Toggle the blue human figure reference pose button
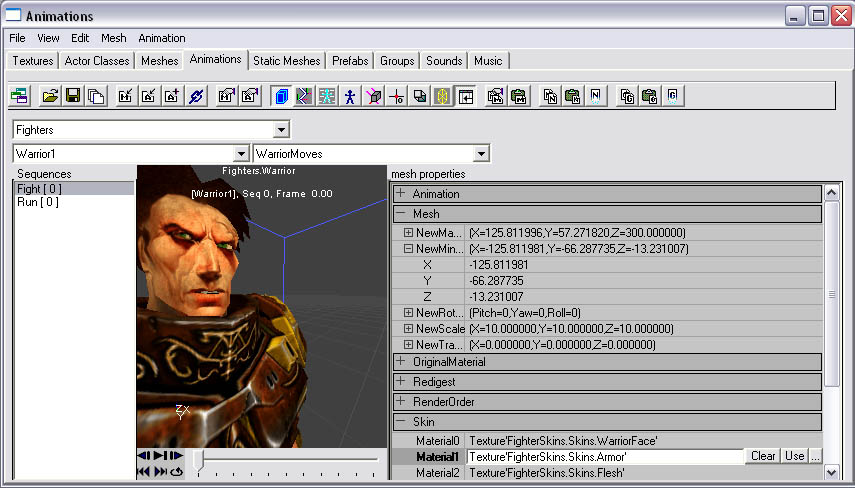 point(350,96)
